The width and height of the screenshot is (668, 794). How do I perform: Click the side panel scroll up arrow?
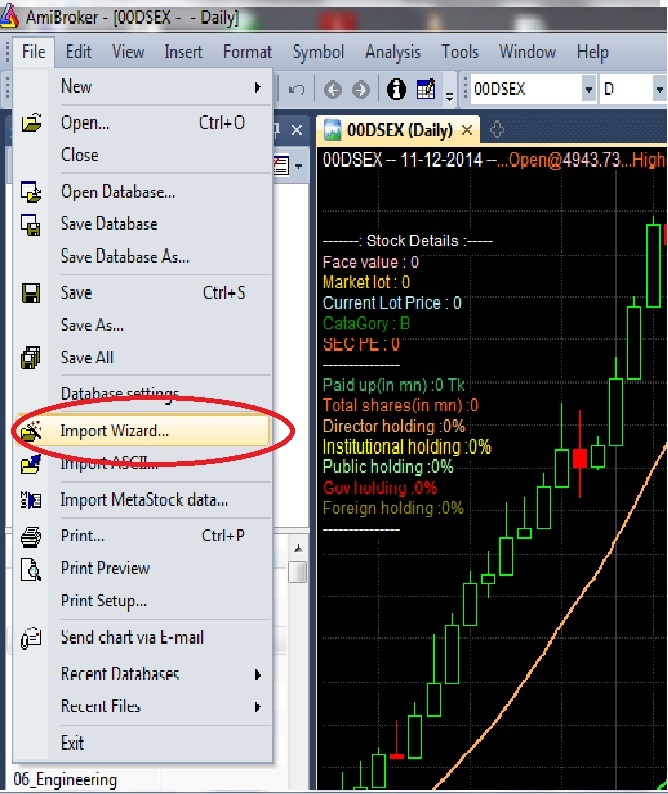pyautogui.click(x=298, y=549)
